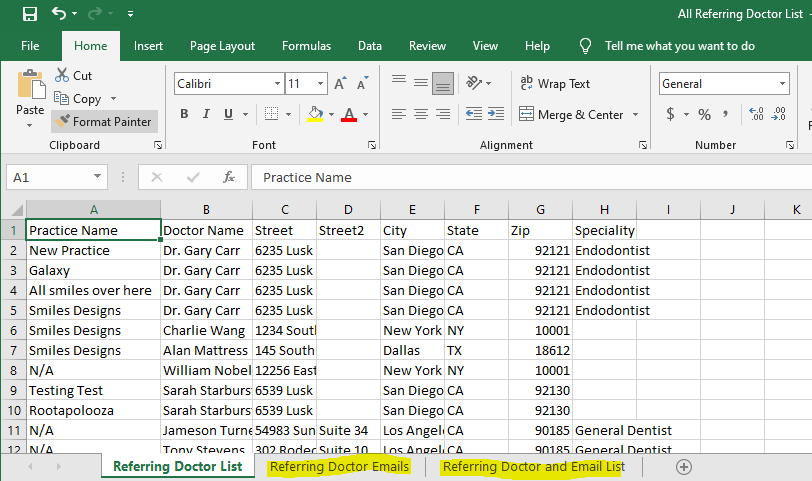Viewport: 812px width, 481px height.
Task: Open the Name Box dropdown arrow
Action: [x=97, y=177]
